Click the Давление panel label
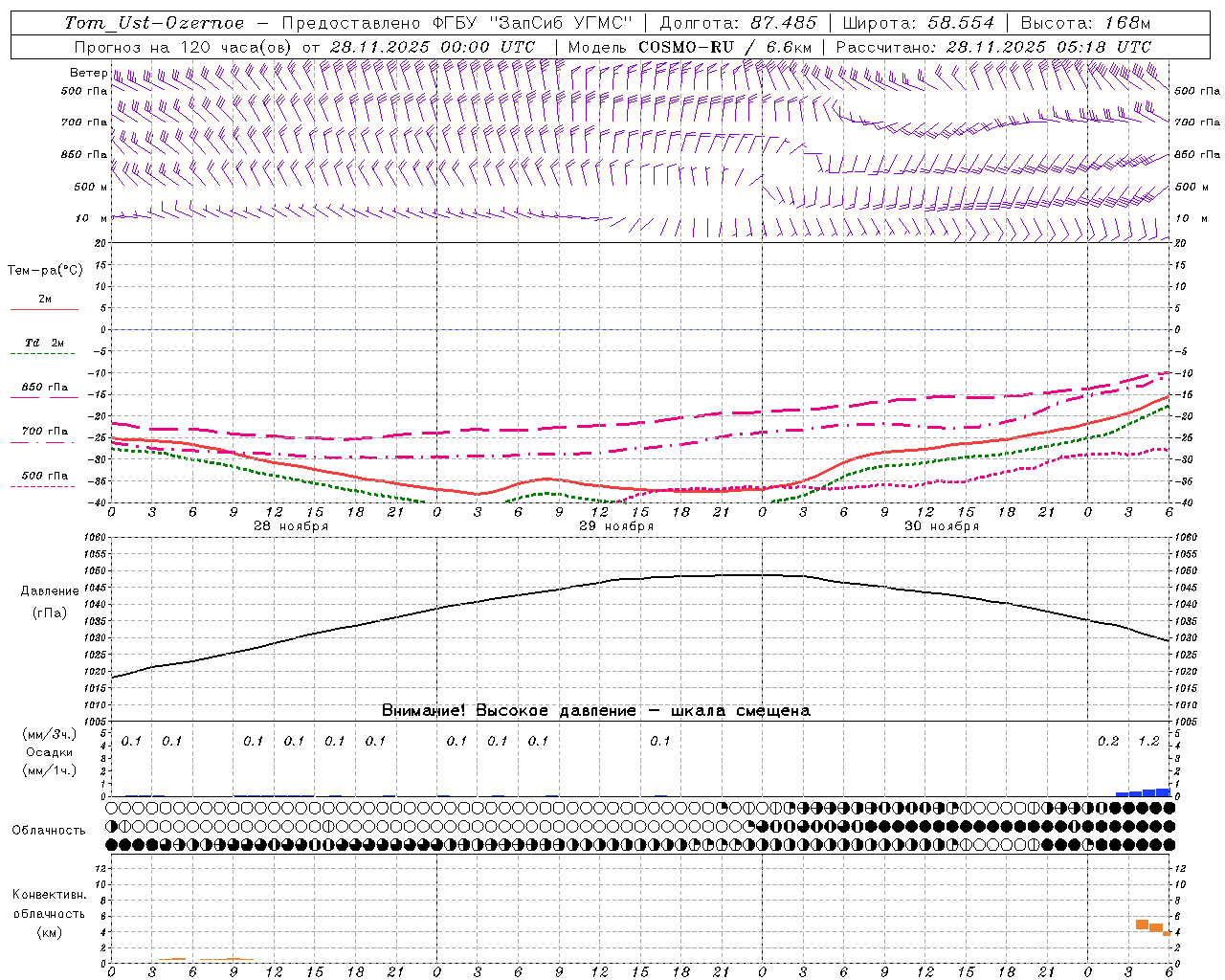The image size is (1225, 980). pyautogui.click(x=49, y=591)
